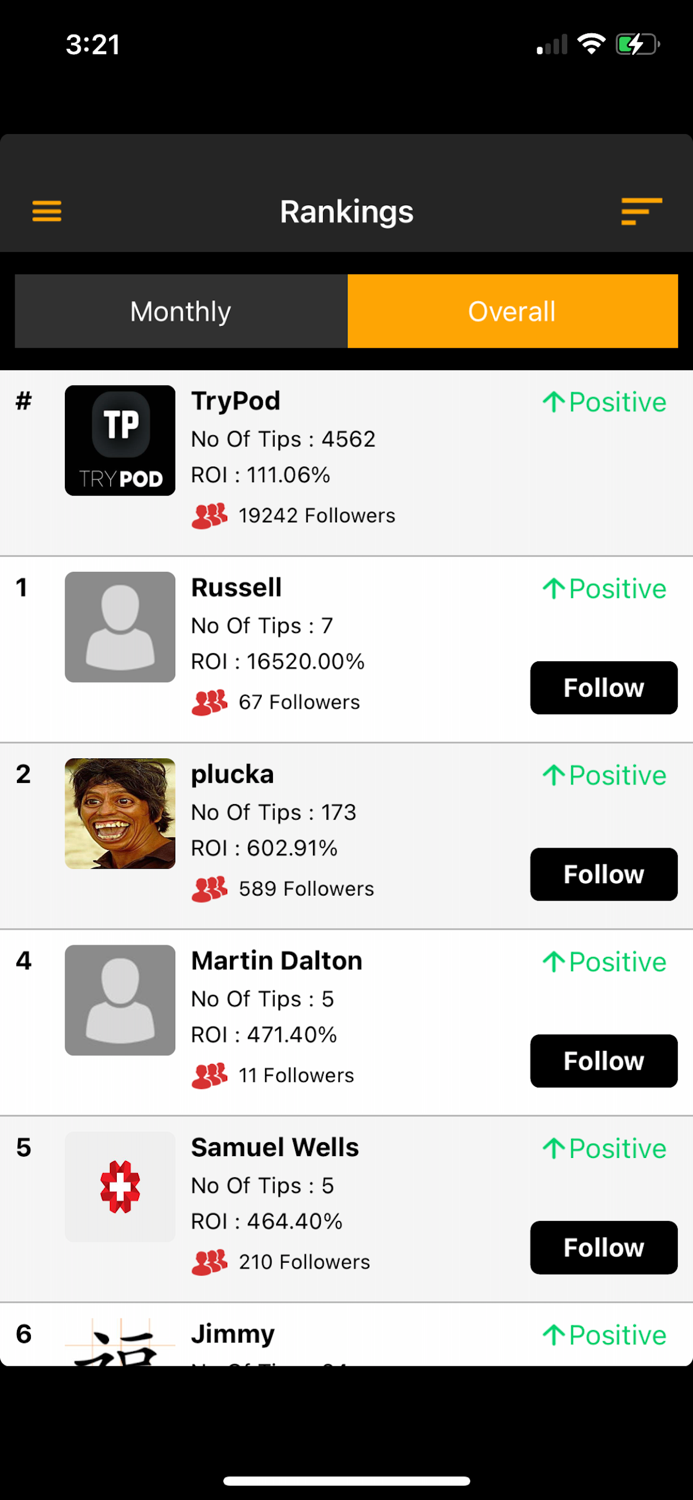The height and width of the screenshot is (1500, 693).
Task: Tap Russell's default avatar
Action: click(x=120, y=627)
